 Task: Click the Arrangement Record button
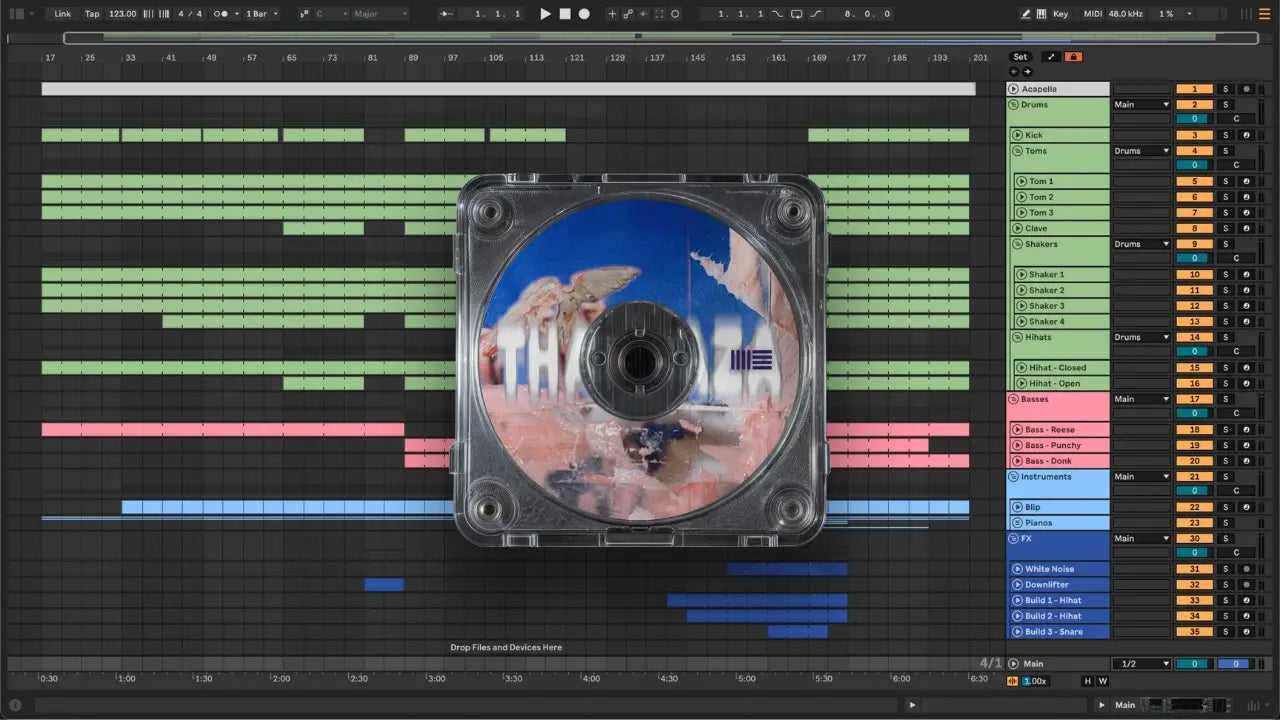584,14
